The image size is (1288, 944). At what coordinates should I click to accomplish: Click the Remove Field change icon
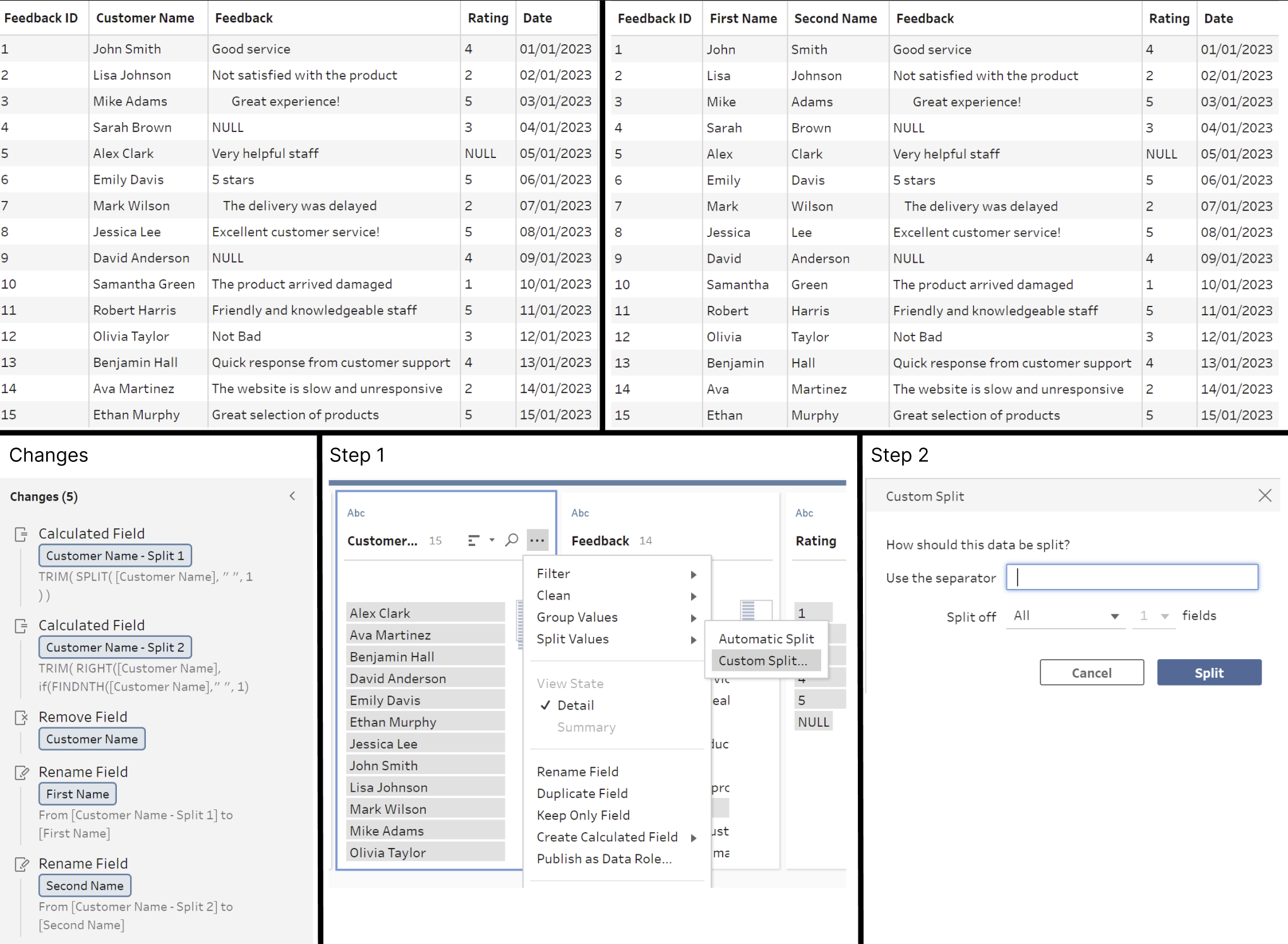(21, 718)
